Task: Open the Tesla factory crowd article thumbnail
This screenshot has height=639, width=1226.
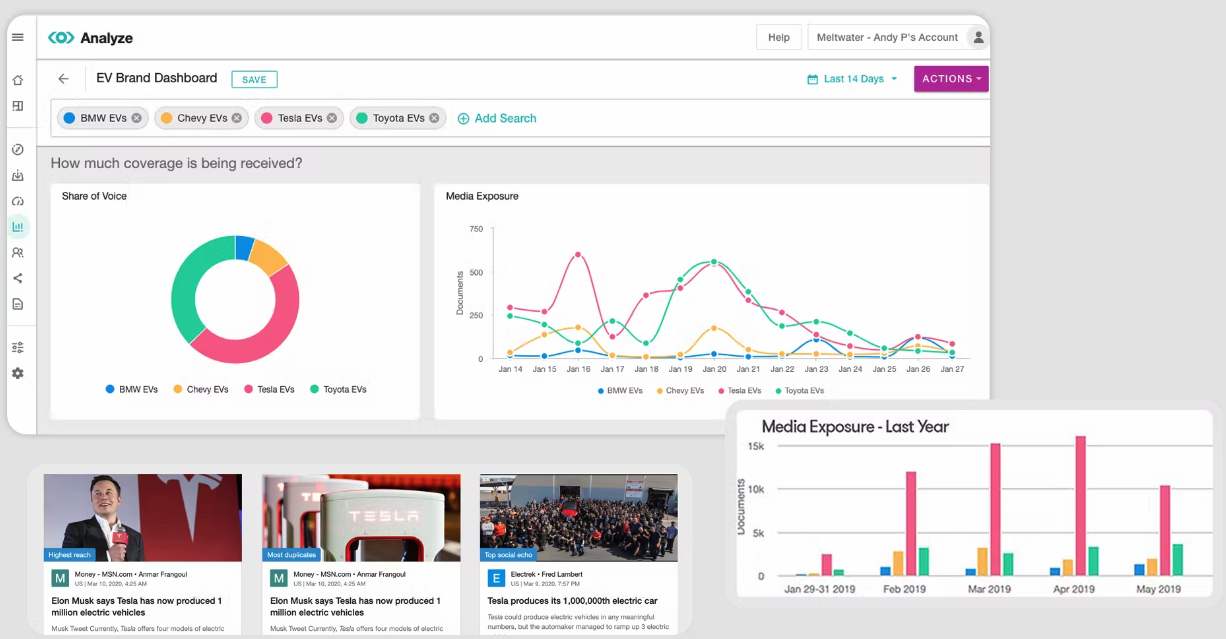Action: [578, 517]
